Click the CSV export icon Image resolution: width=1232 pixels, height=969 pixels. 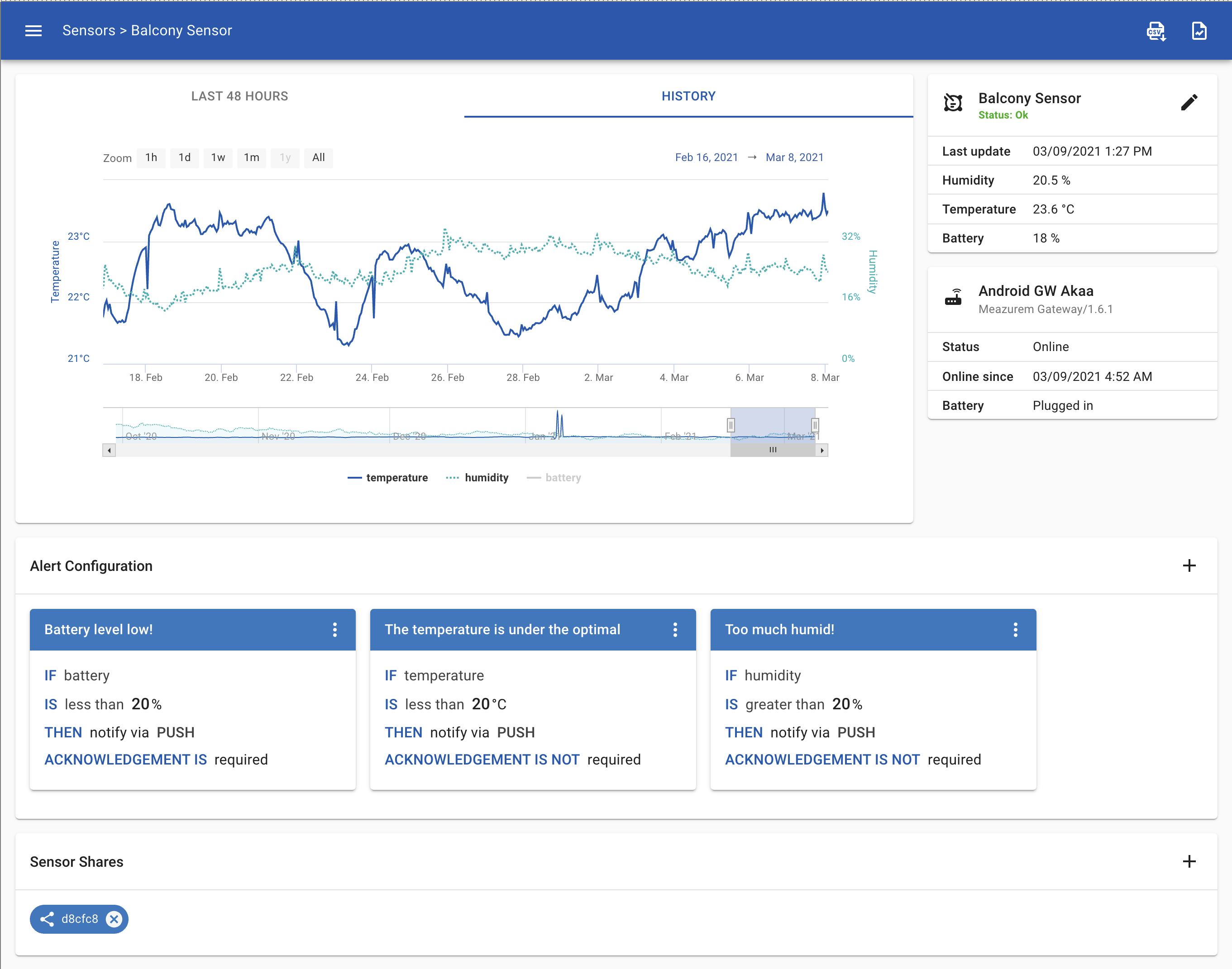(x=1156, y=31)
